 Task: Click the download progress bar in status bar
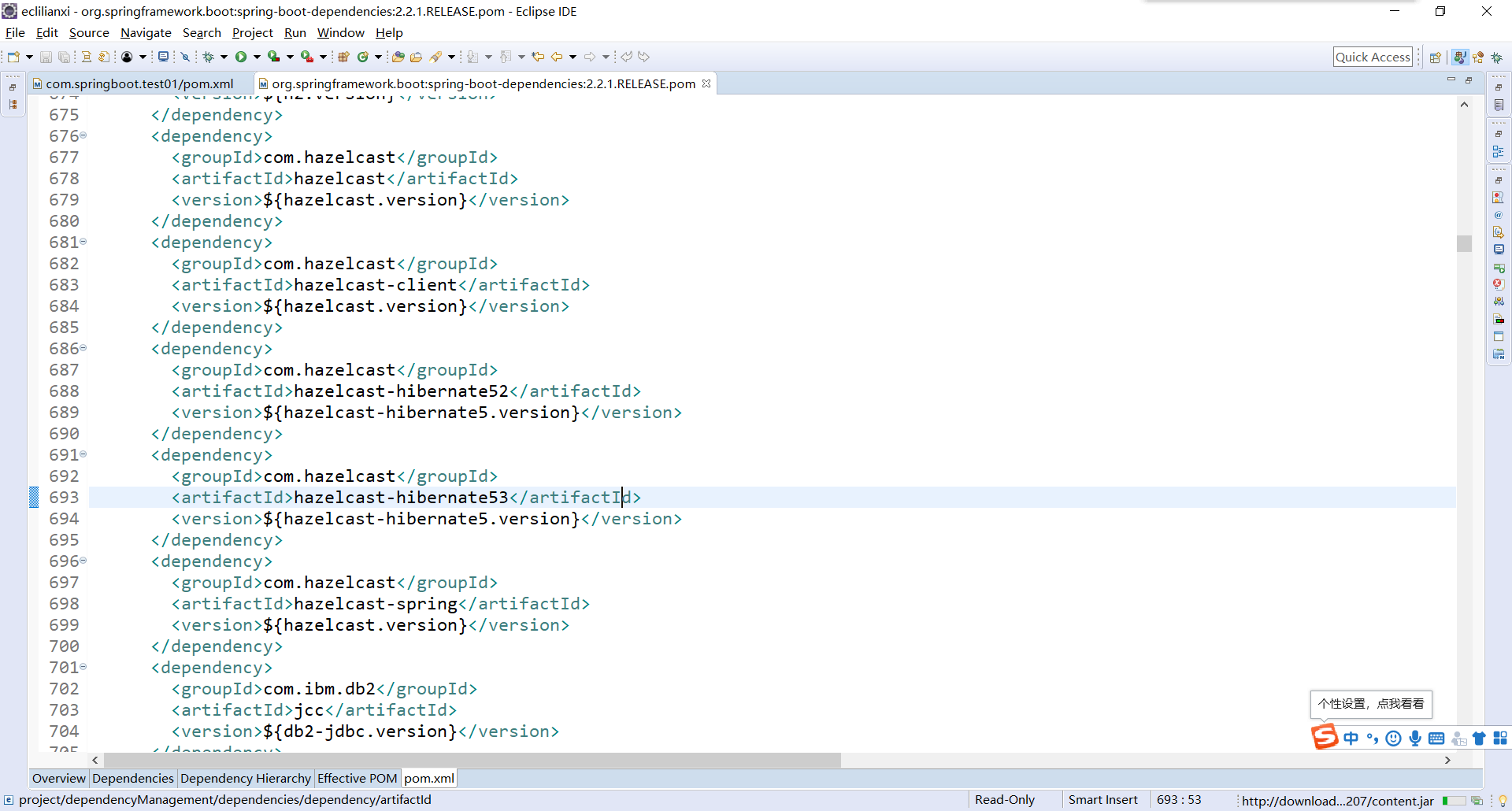point(1455,801)
